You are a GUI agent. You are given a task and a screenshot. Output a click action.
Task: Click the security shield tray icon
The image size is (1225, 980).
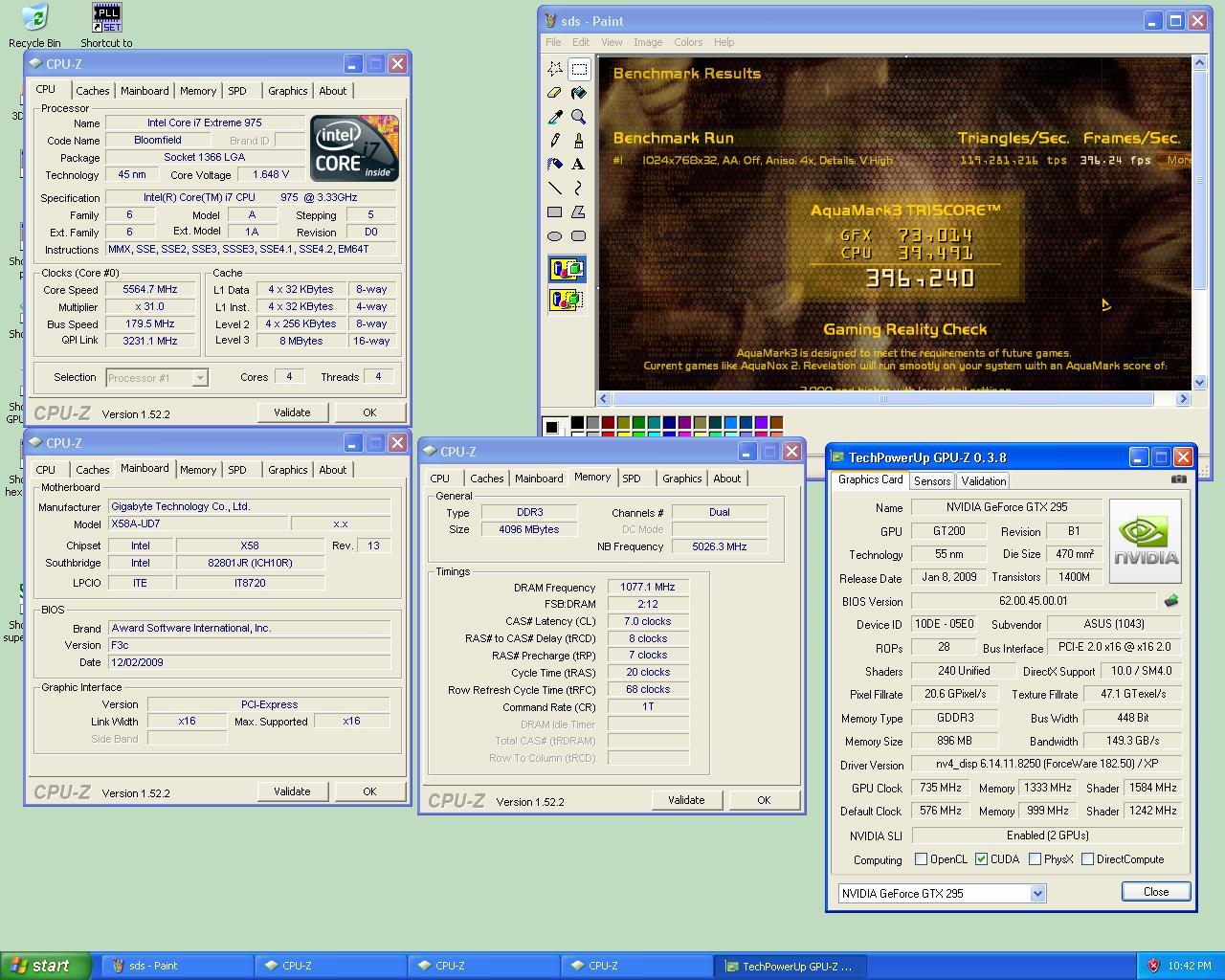[x=1153, y=966]
